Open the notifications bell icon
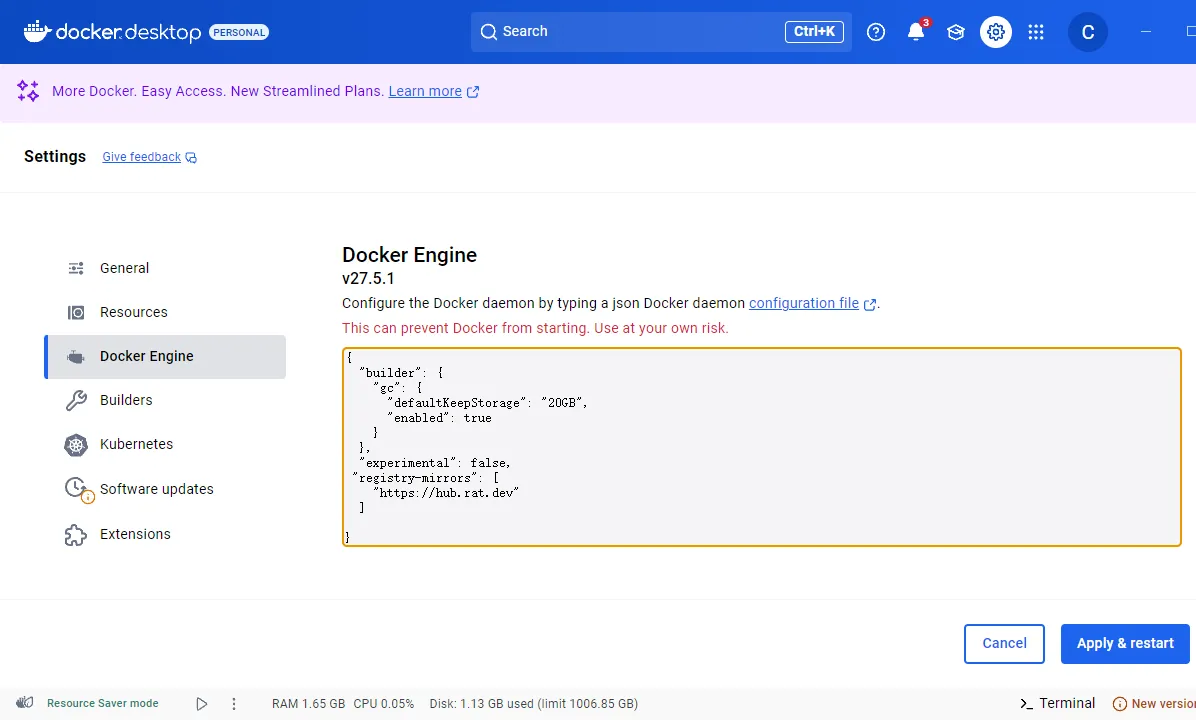The image size is (1196, 720). tap(915, 32)
